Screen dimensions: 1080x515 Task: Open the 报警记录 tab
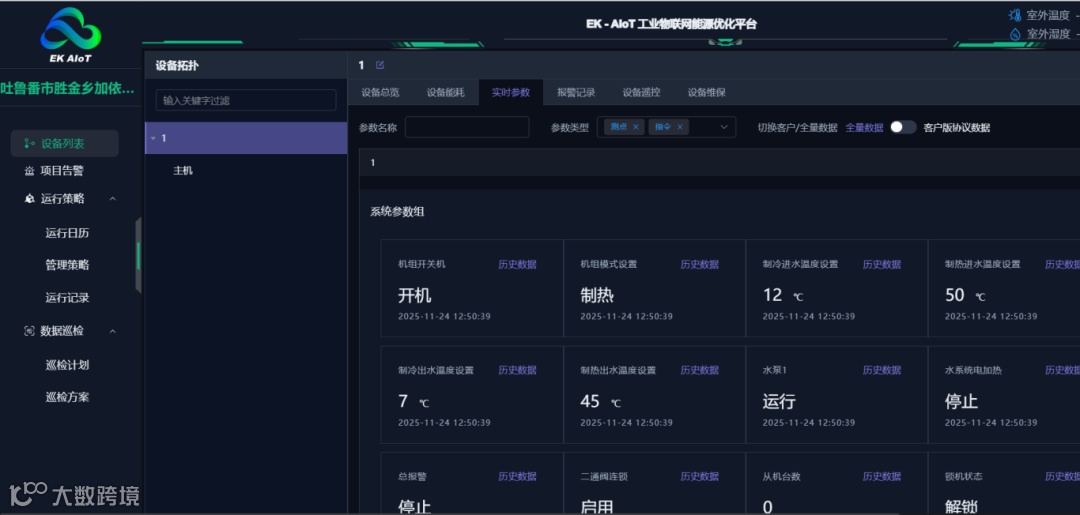pos(576,92)
